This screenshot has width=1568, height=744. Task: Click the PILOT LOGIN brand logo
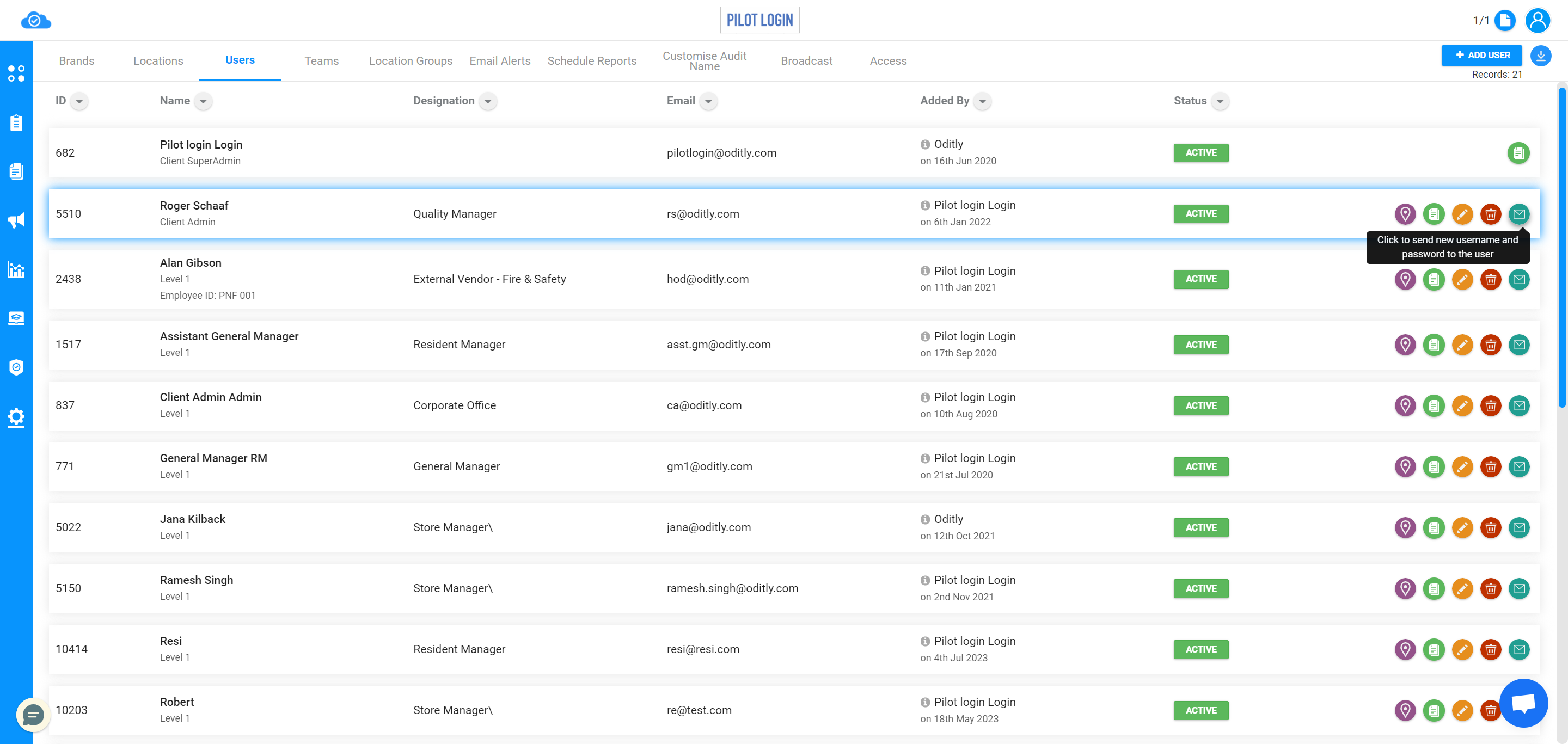tap(759, 20)
